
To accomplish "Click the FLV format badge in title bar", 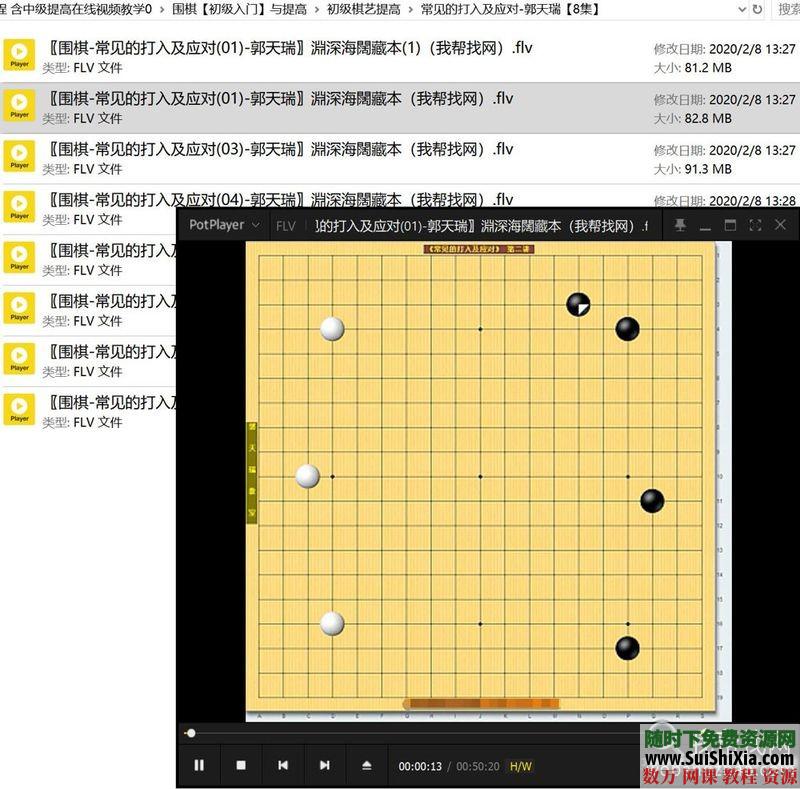I will [286, 226].
